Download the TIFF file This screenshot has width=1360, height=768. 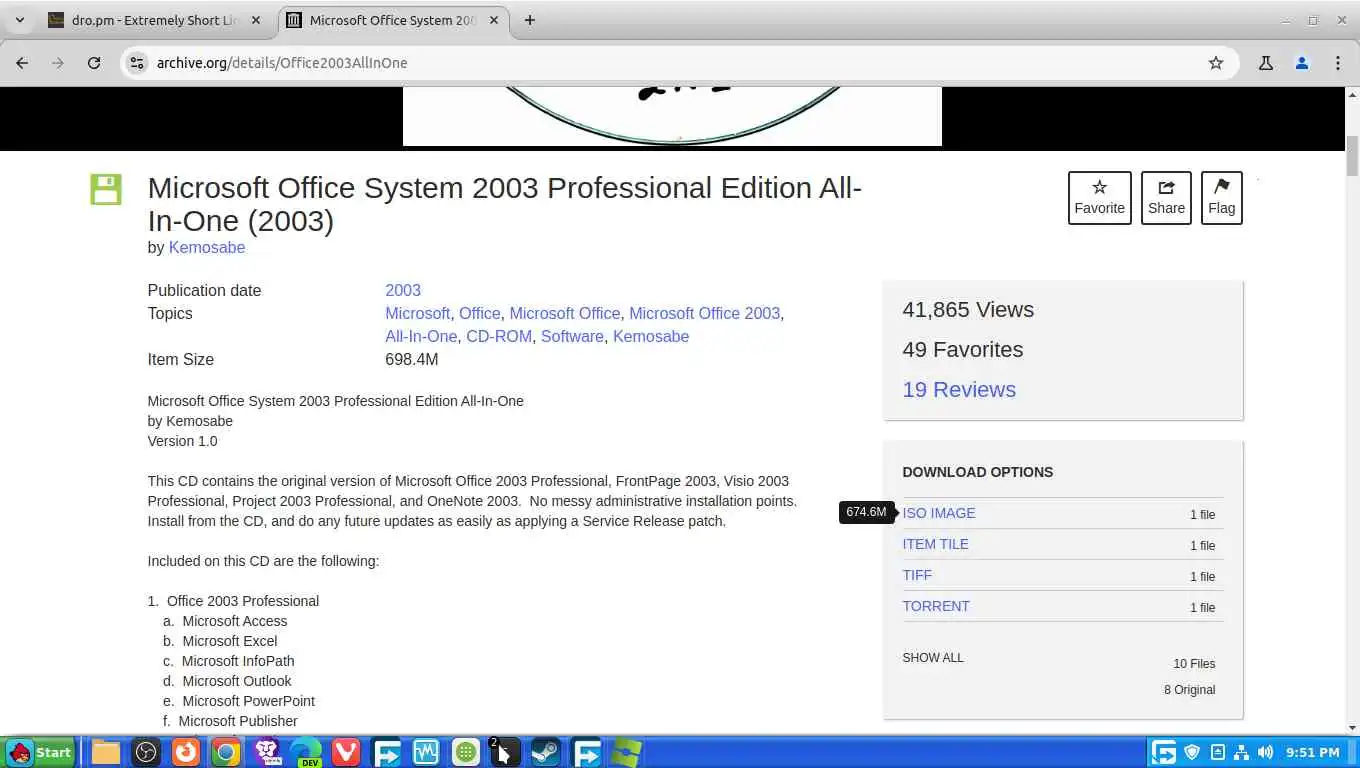(x=917, y=575)
